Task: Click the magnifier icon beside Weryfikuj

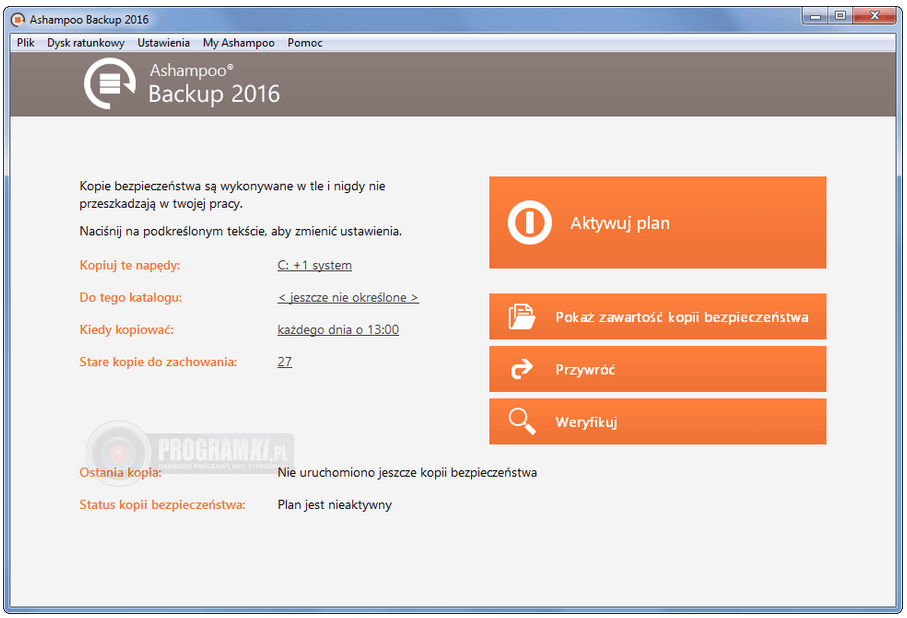Action: click(522, 421)
